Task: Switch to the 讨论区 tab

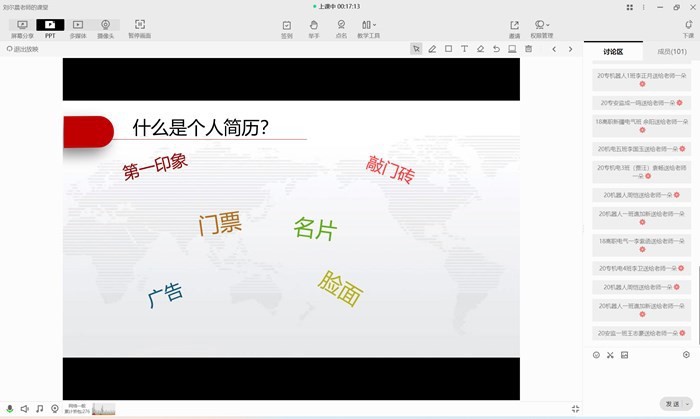Action: pyautogui.click(x=613, y=51)
